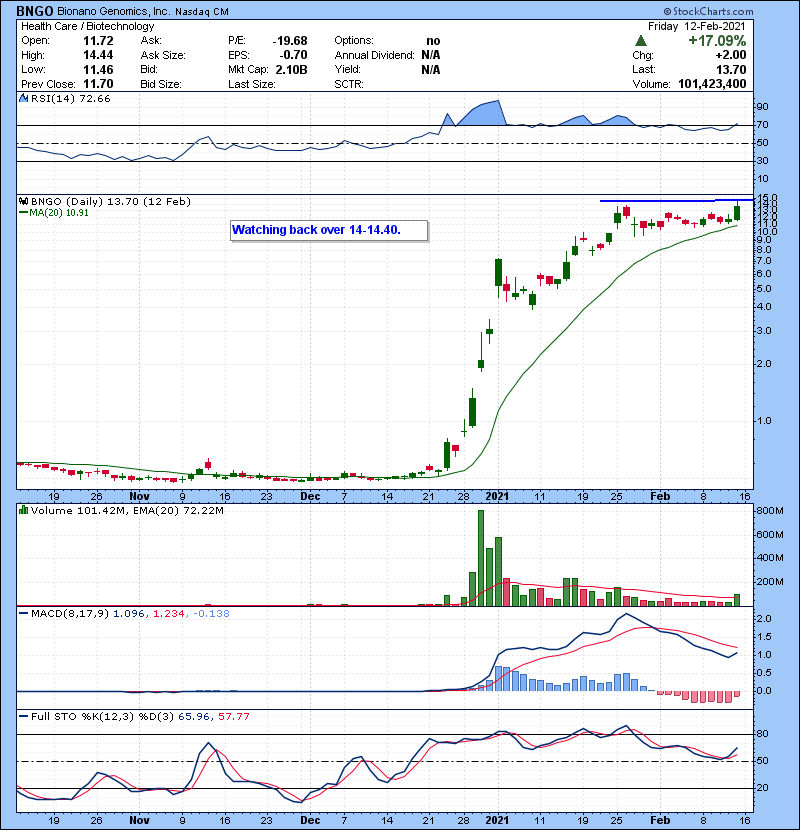Click the MACD histogram value -0.138
800x830 pixels.
pos(211,614)
